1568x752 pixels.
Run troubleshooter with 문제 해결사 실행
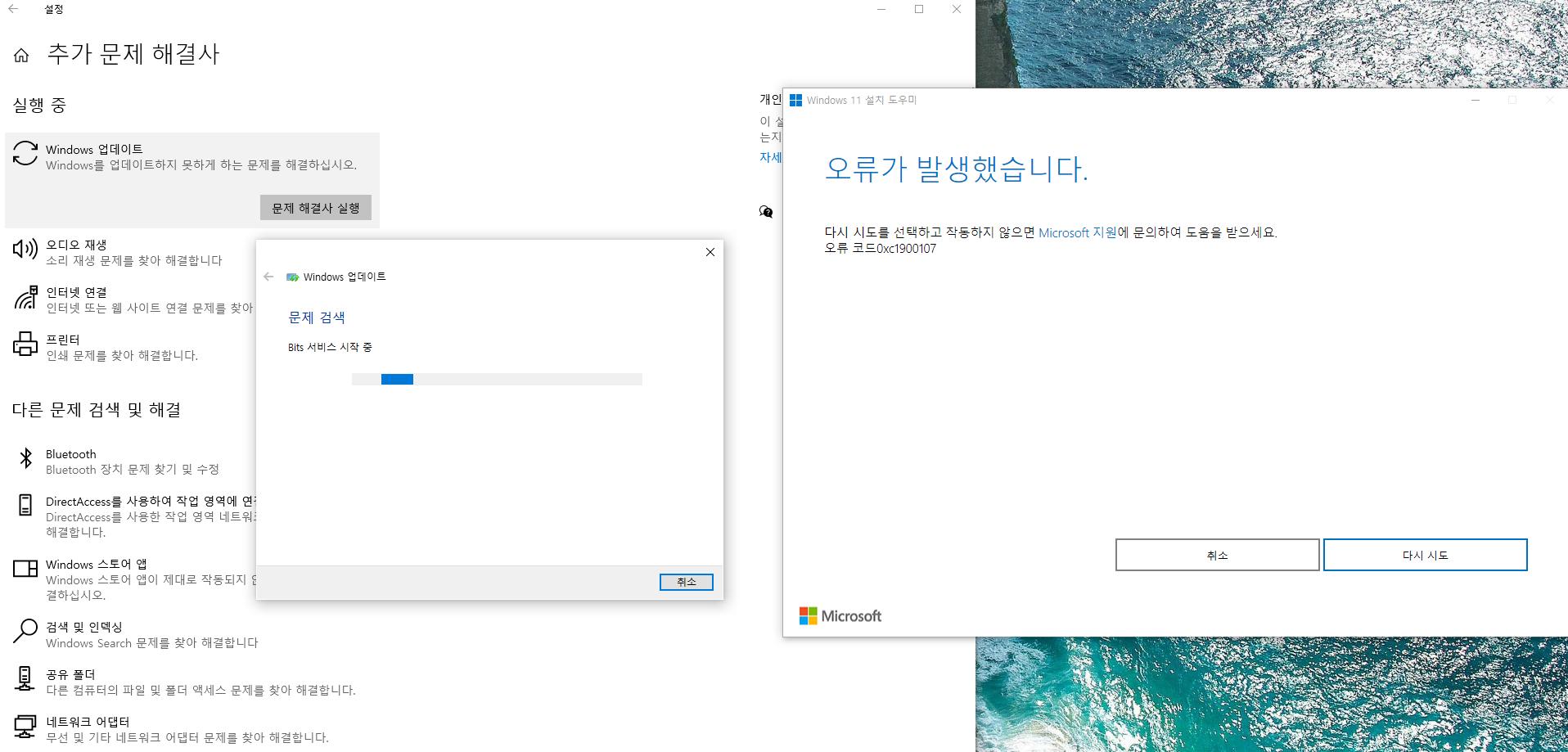[x=316, y=208]
